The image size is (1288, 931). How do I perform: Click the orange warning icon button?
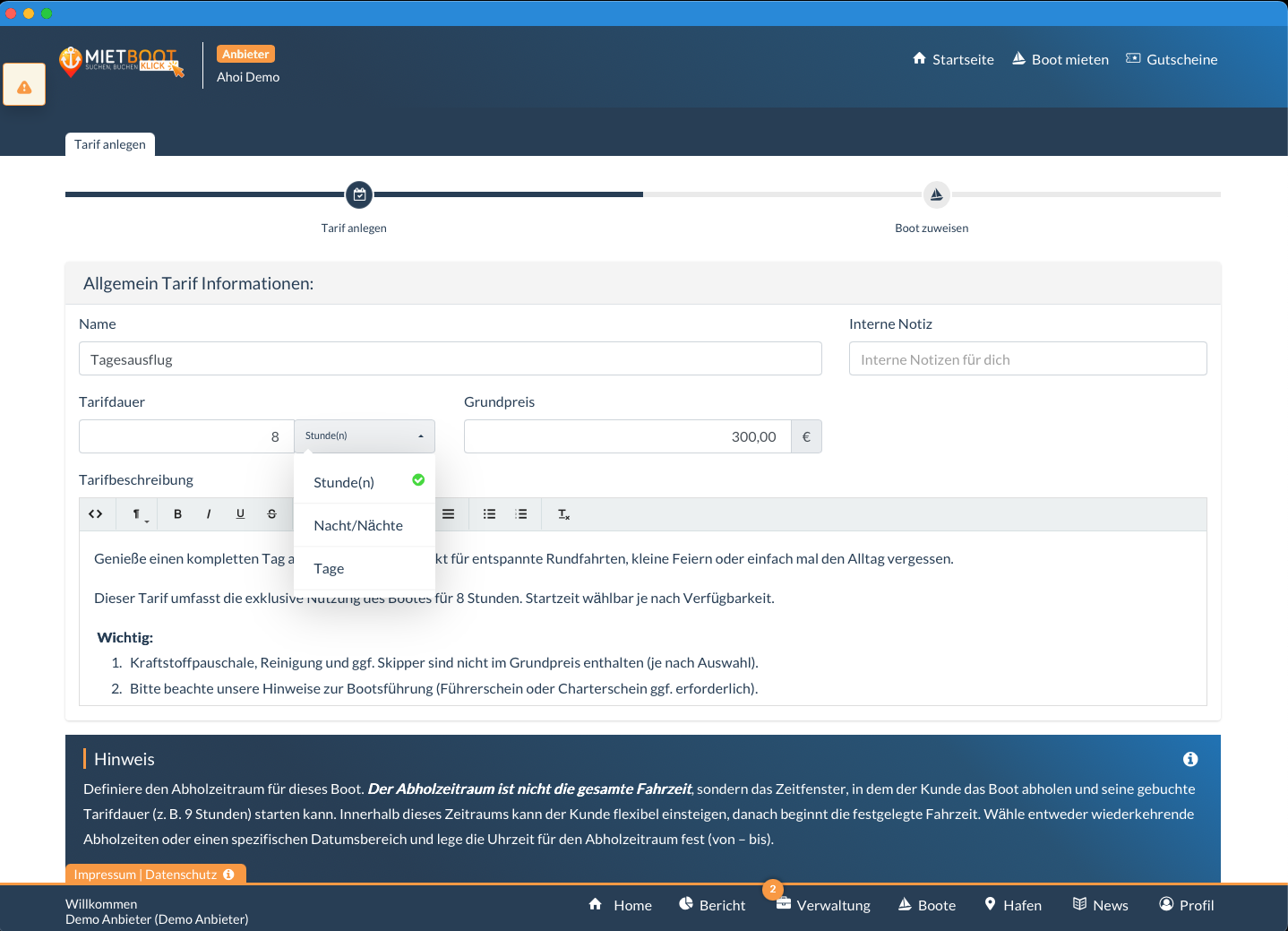pyautogui.click(x=24, y=85)
